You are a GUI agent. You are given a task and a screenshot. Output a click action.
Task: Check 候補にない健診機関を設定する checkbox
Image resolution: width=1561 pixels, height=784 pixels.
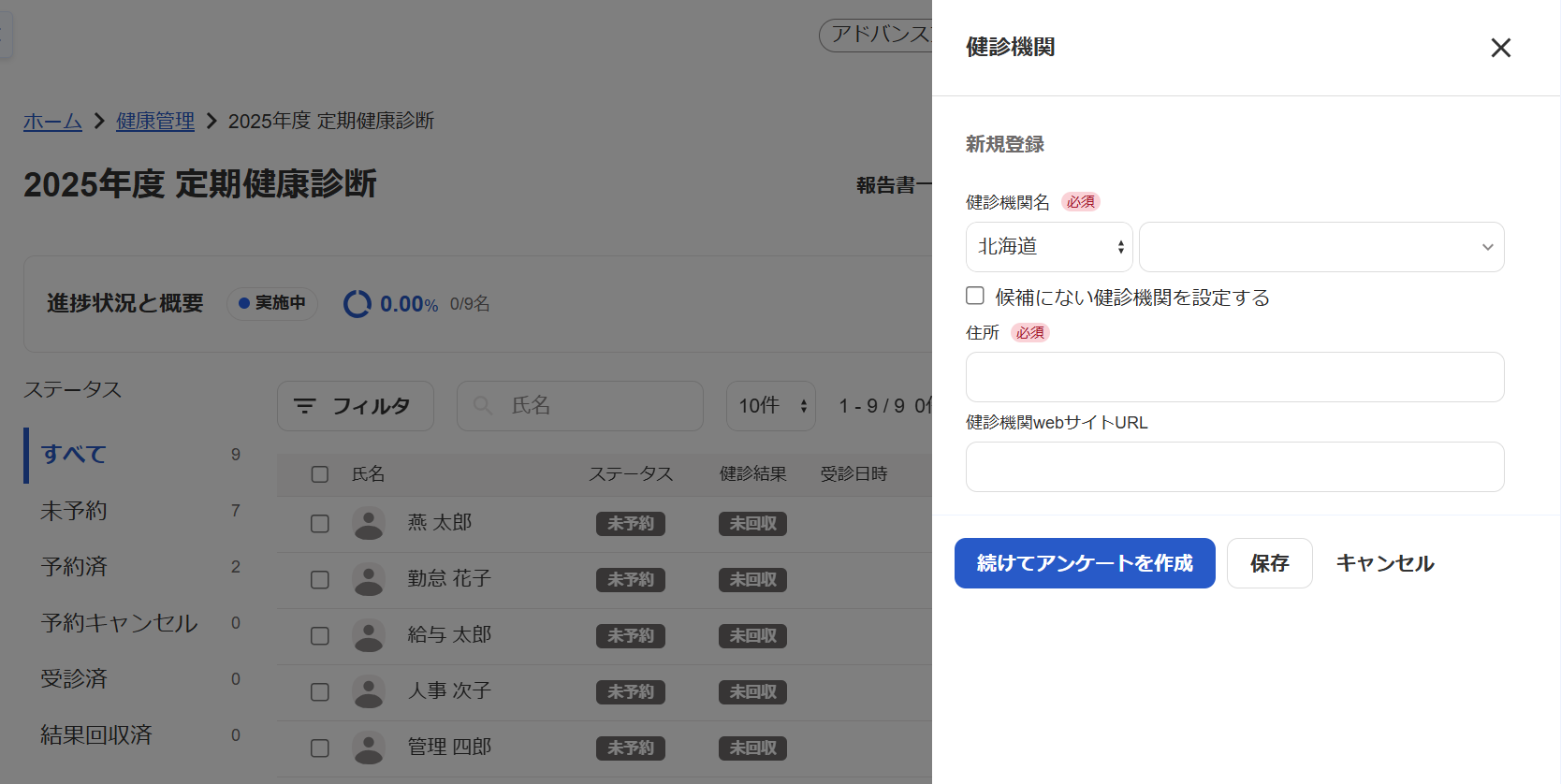[x=975, y=296]
